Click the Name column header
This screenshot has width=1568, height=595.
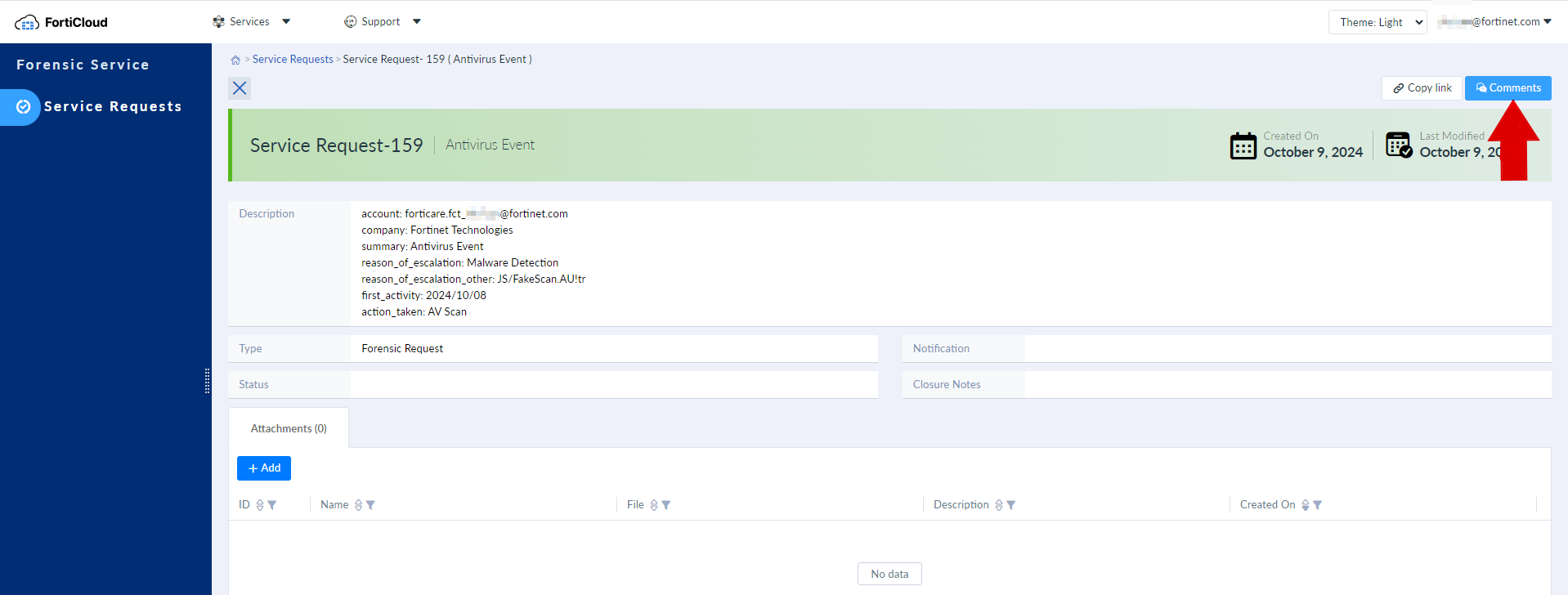334,505
